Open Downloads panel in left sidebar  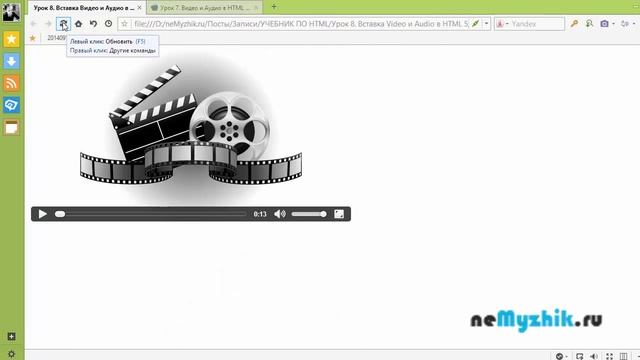click(x=11, y=61)
